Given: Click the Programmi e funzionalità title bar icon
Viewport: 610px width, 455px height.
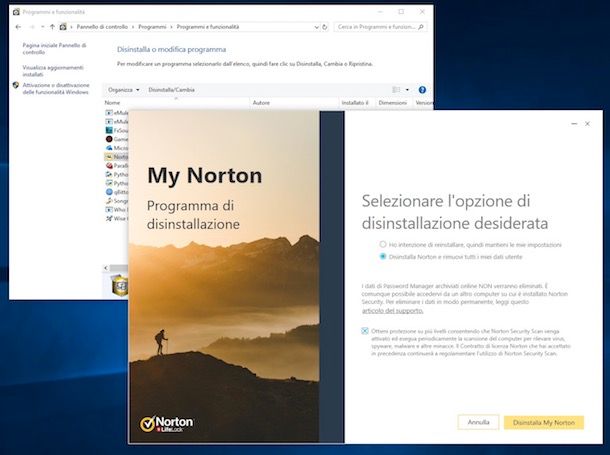Looking at the screenshot, I should [16, 12].
